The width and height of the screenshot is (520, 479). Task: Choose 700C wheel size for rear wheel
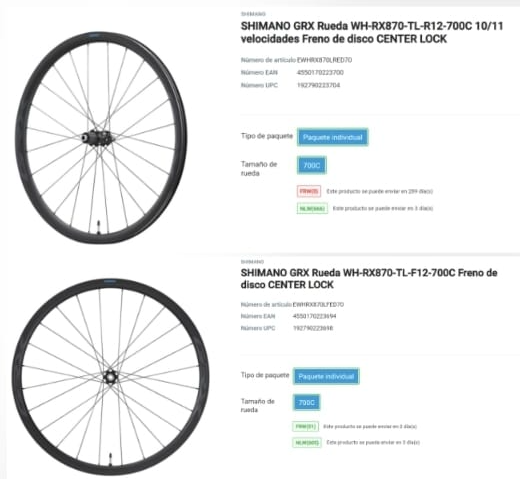(312, 165)
